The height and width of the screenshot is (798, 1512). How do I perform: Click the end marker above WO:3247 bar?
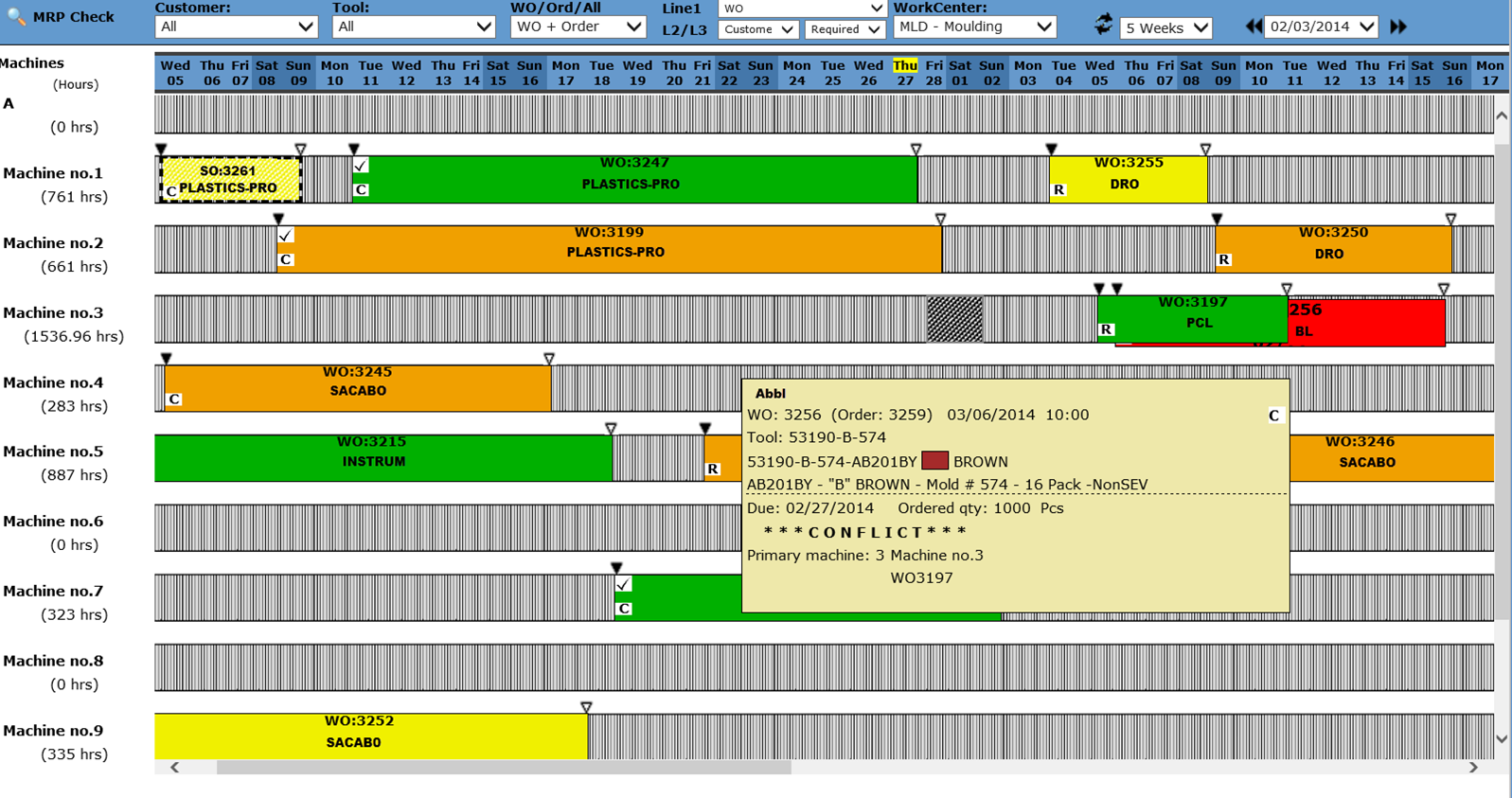coord(916,150)
